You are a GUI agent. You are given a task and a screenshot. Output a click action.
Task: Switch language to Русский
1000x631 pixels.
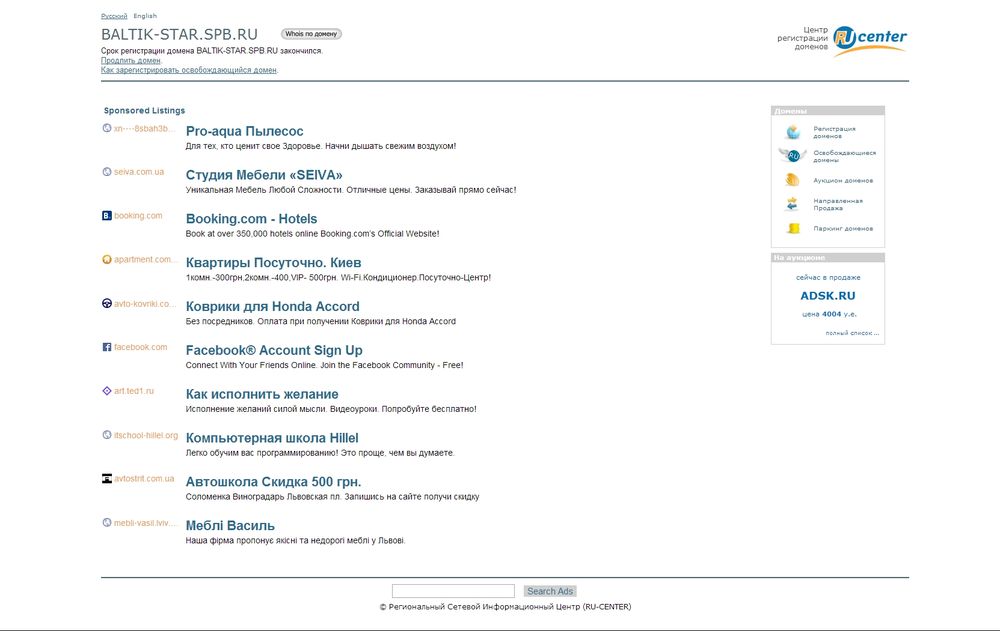114,16
